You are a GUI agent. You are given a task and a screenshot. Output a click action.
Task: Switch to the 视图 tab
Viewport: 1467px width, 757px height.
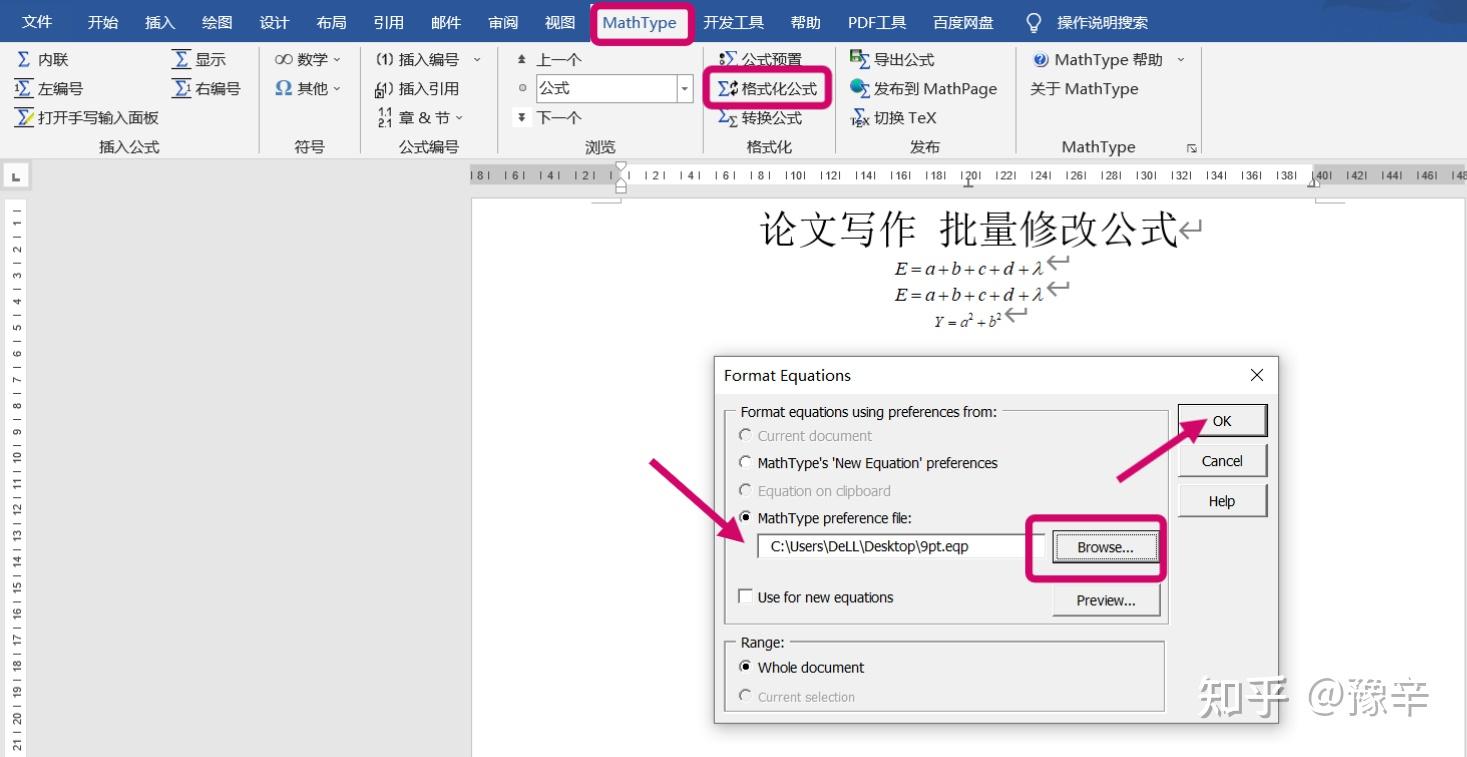pyautogui.click(x=560, y=22)
